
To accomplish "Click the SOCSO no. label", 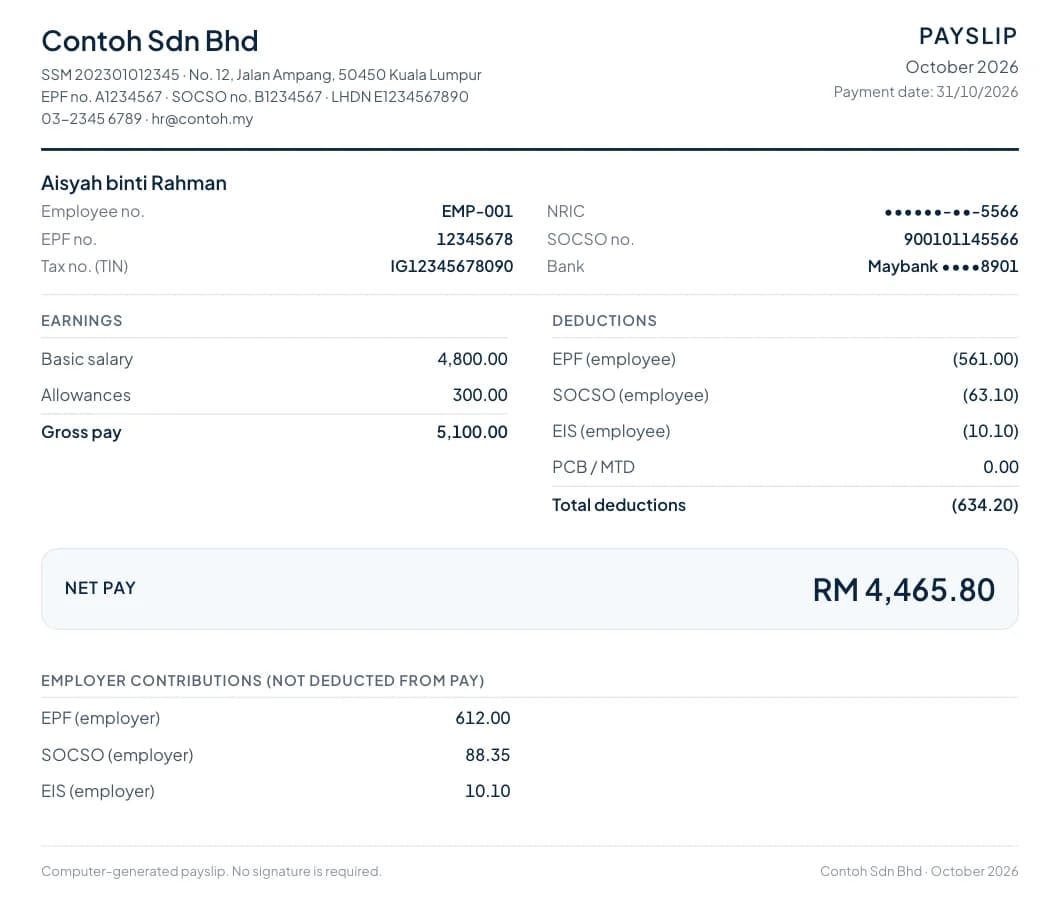I will tap(590, 239).
